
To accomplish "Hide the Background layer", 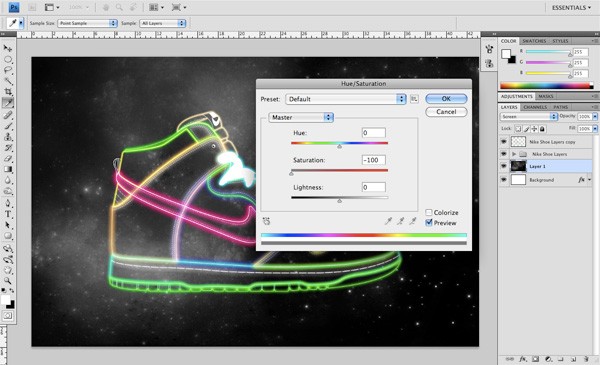I will click(504, 179).
